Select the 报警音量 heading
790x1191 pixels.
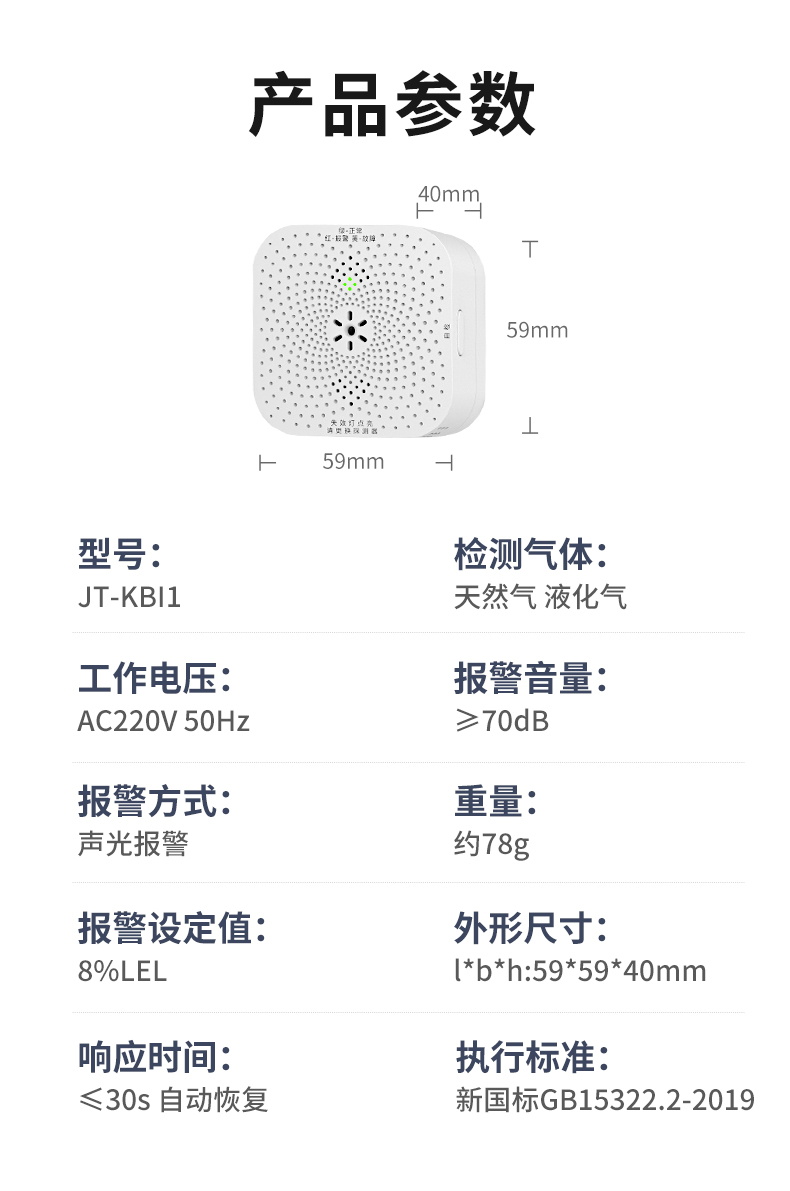point(531,679)
